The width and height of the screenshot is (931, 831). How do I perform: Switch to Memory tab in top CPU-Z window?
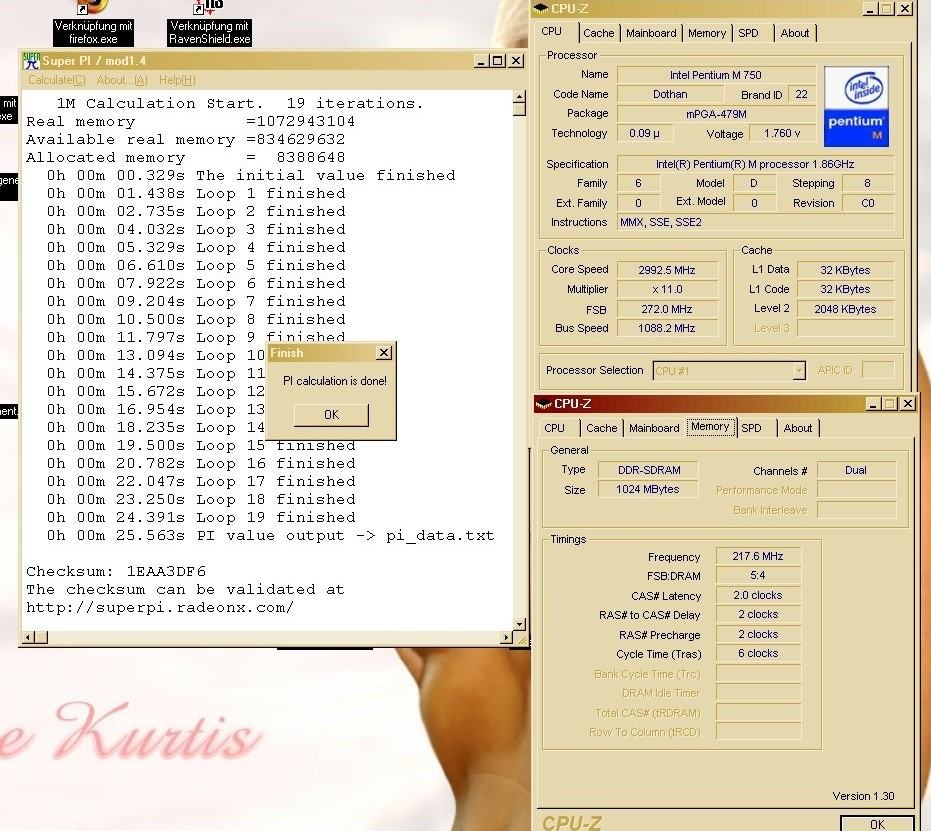707,33
